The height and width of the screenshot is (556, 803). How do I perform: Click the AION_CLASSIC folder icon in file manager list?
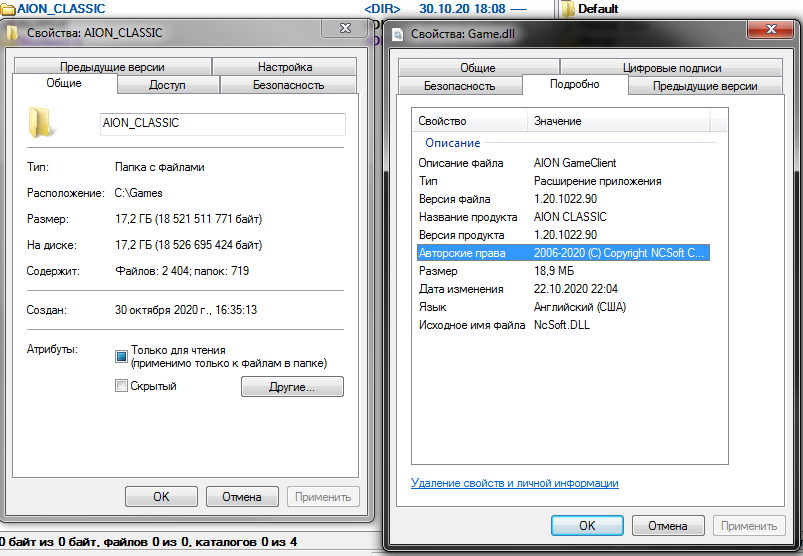[8, 9]
